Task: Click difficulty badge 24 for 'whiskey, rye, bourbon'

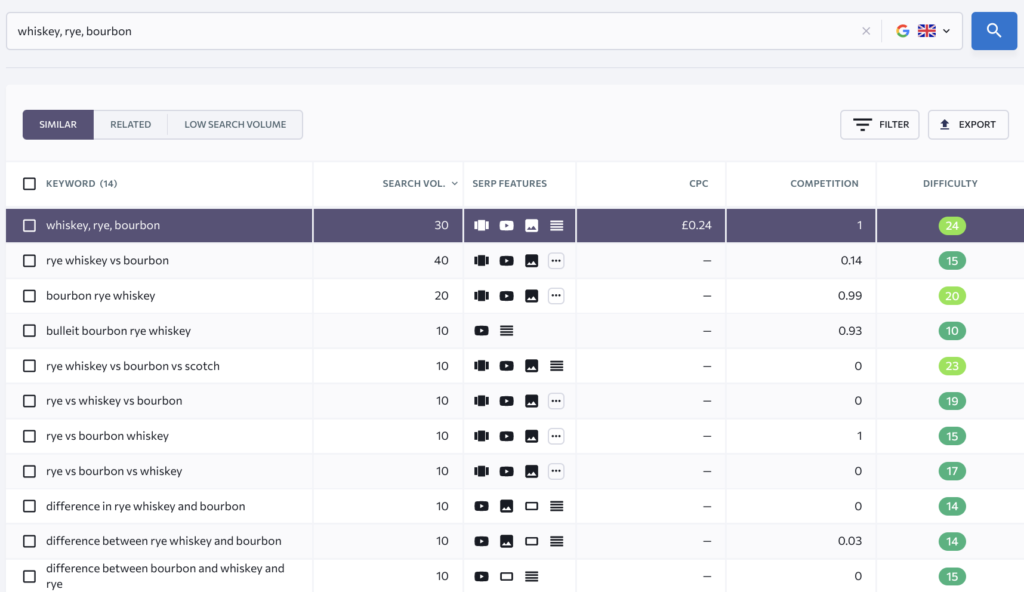Action: 952,225
